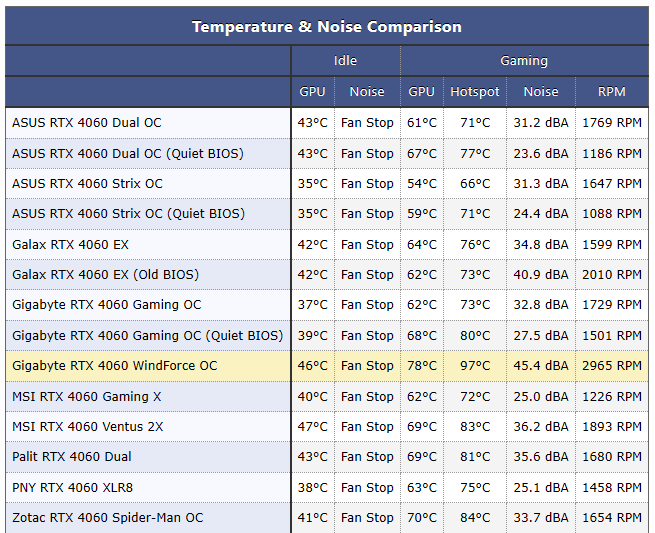Click the ASUS RTX 4060 Dual OC row label
The width and height of the screenshot is (655, 533).
pos(87,123)
